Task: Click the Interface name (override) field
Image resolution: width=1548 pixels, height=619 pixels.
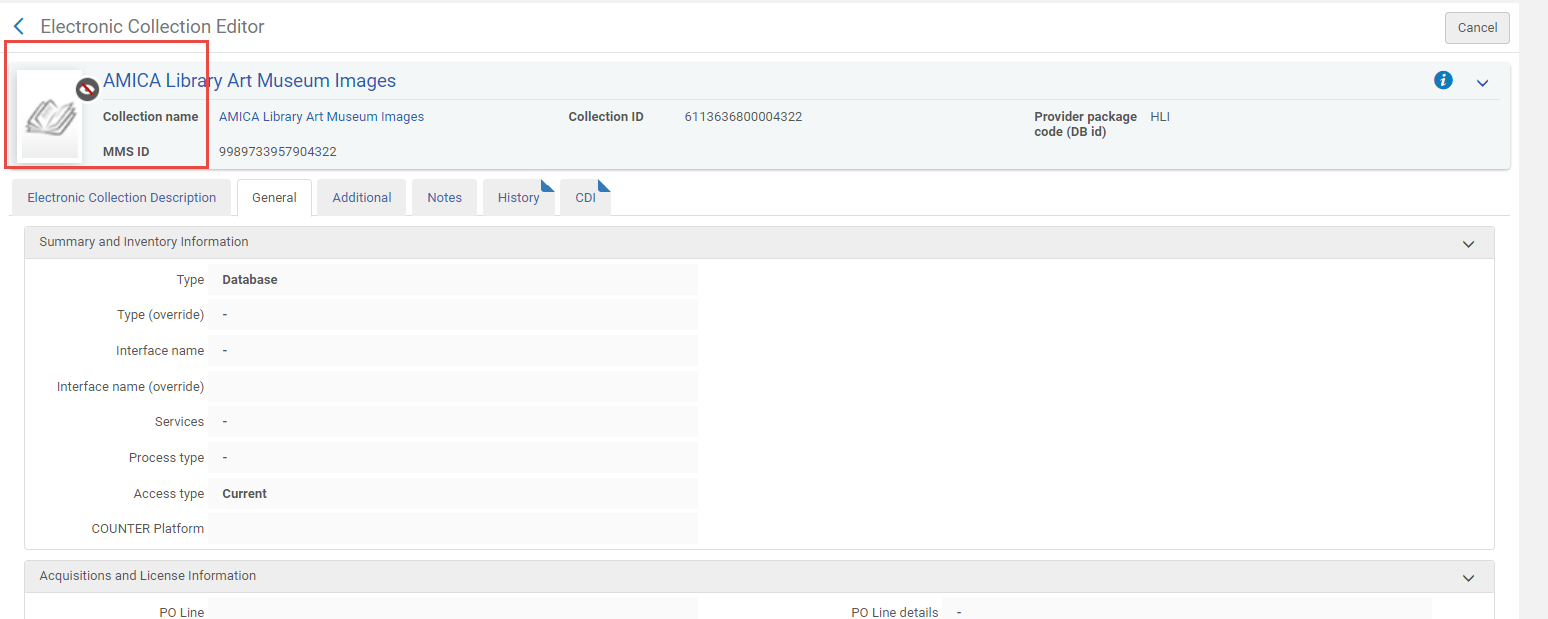Action: pyautogui.click(x=453, y=387)
